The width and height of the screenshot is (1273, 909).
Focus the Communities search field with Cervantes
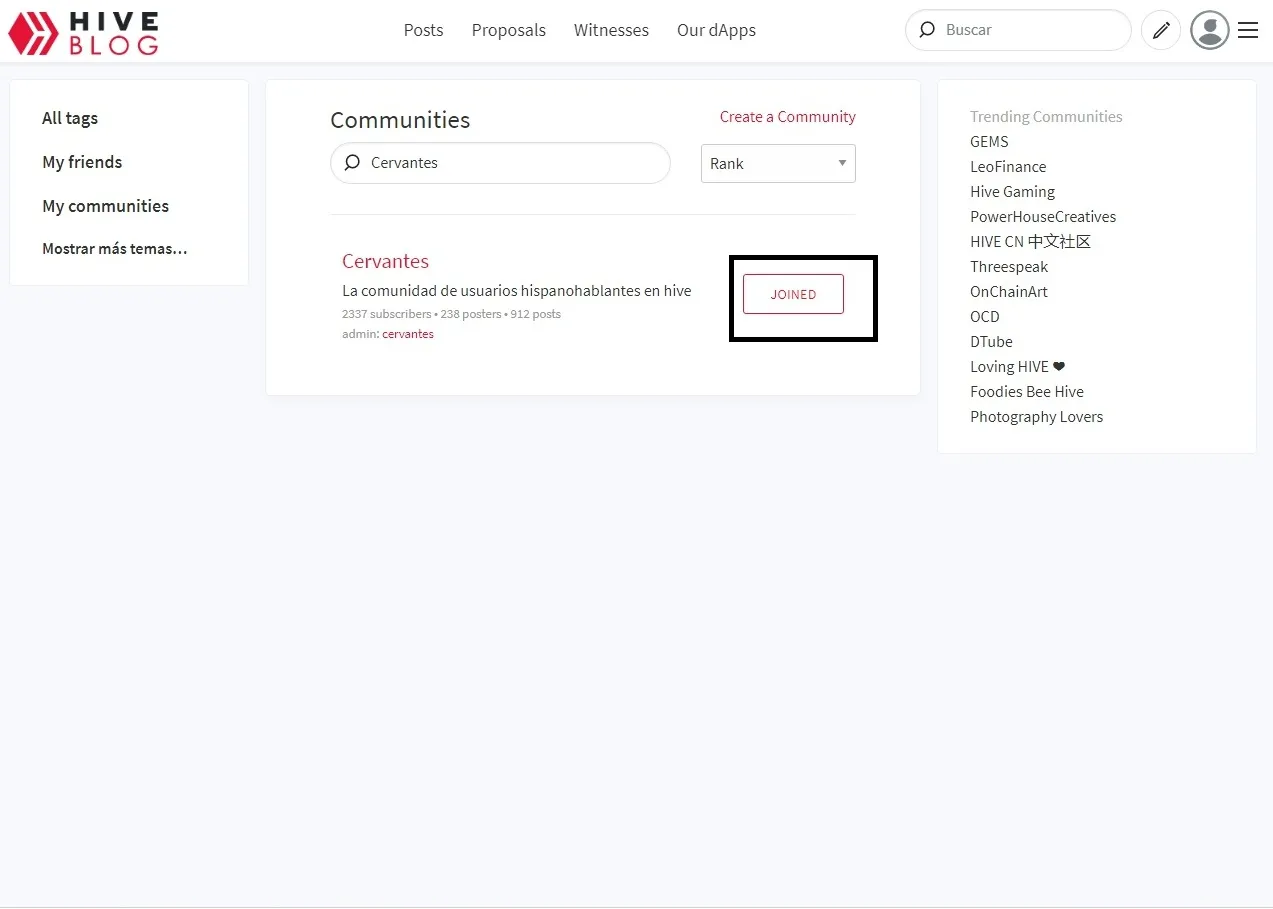point(500,163)
